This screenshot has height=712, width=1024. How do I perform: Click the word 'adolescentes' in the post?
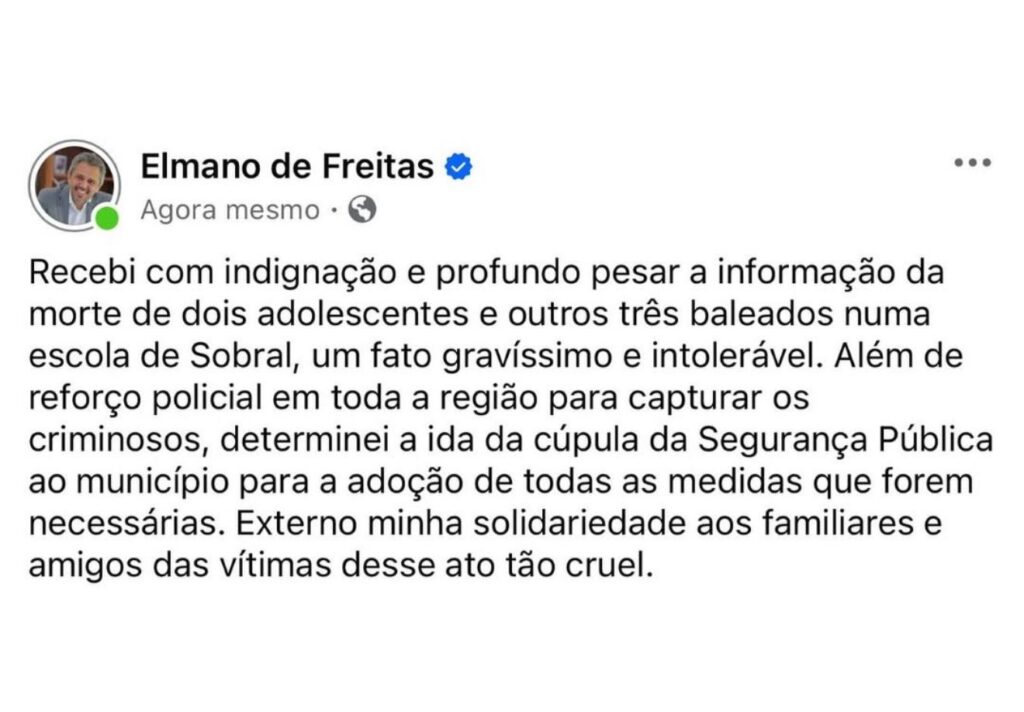(363, 314)
